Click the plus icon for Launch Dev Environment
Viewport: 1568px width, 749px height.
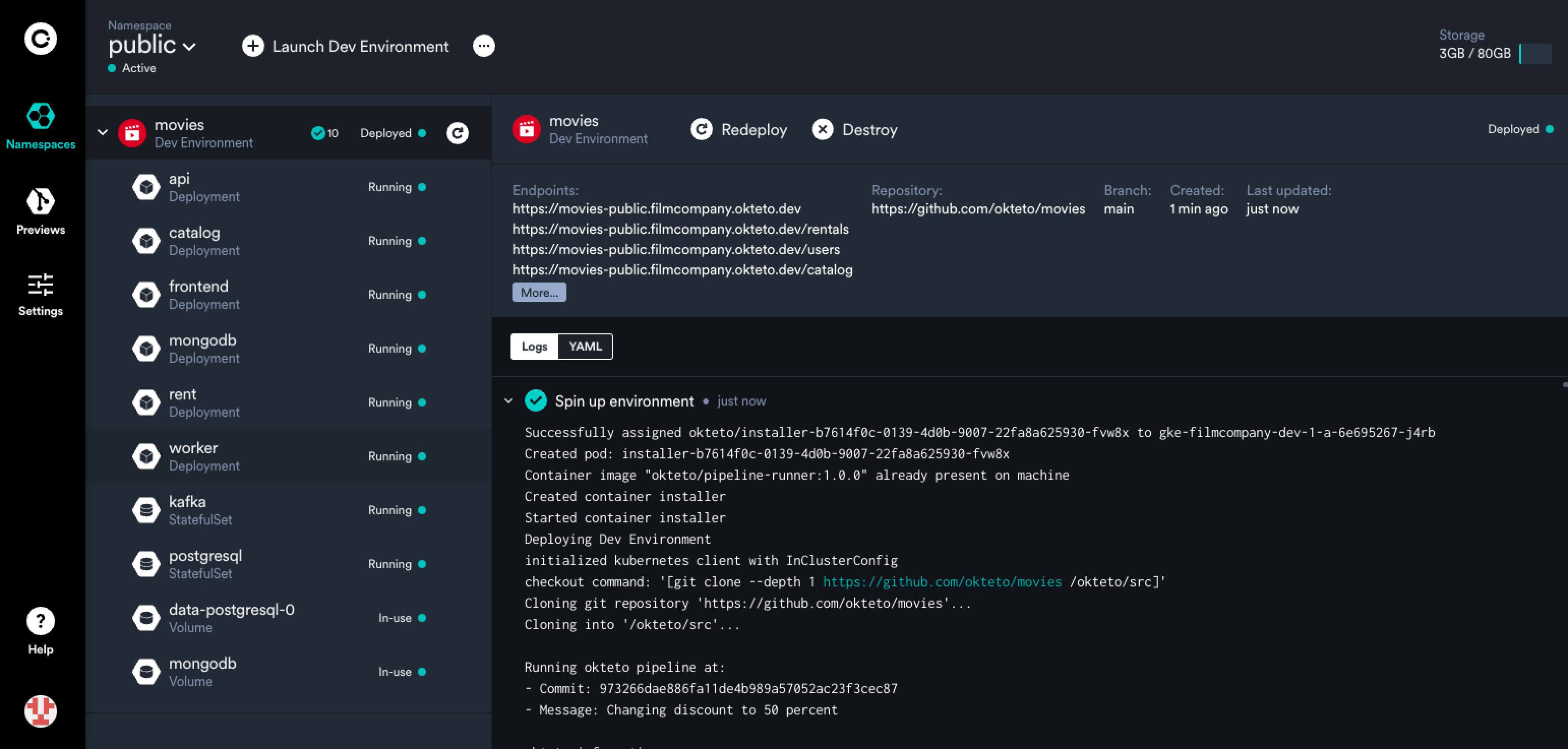pos(253,46)
